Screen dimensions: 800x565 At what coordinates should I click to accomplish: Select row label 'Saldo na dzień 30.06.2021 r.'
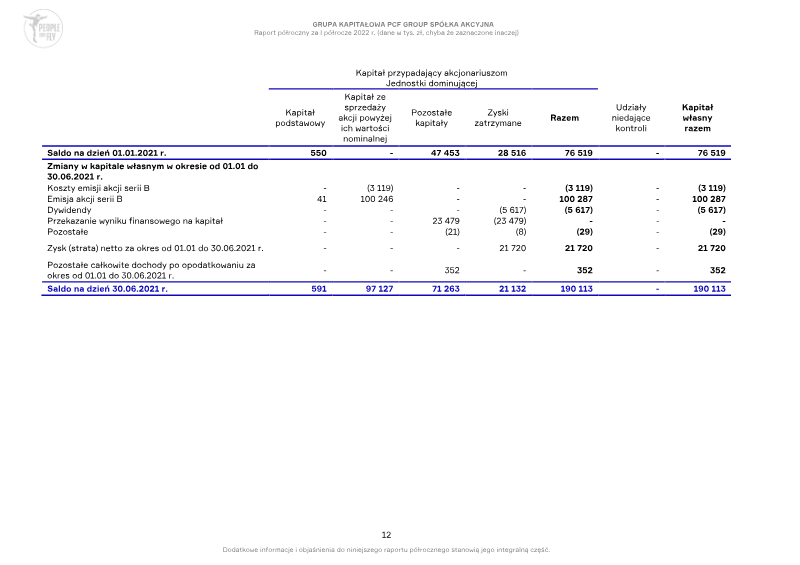tap(107, 289)
